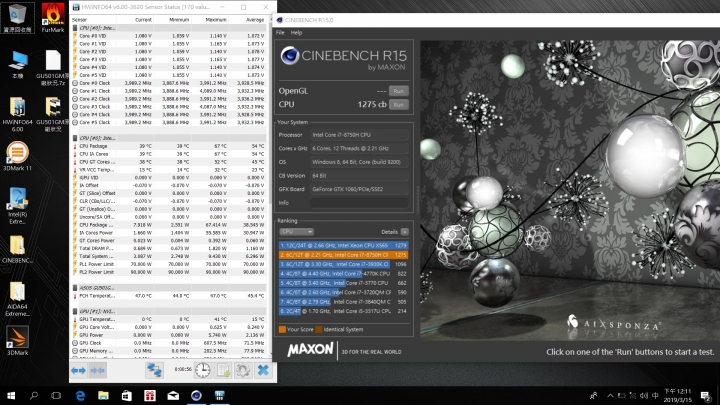Click the rendered spheres scene image
The height and width of the screenshot is (405, 720).
tap(570, 190)
